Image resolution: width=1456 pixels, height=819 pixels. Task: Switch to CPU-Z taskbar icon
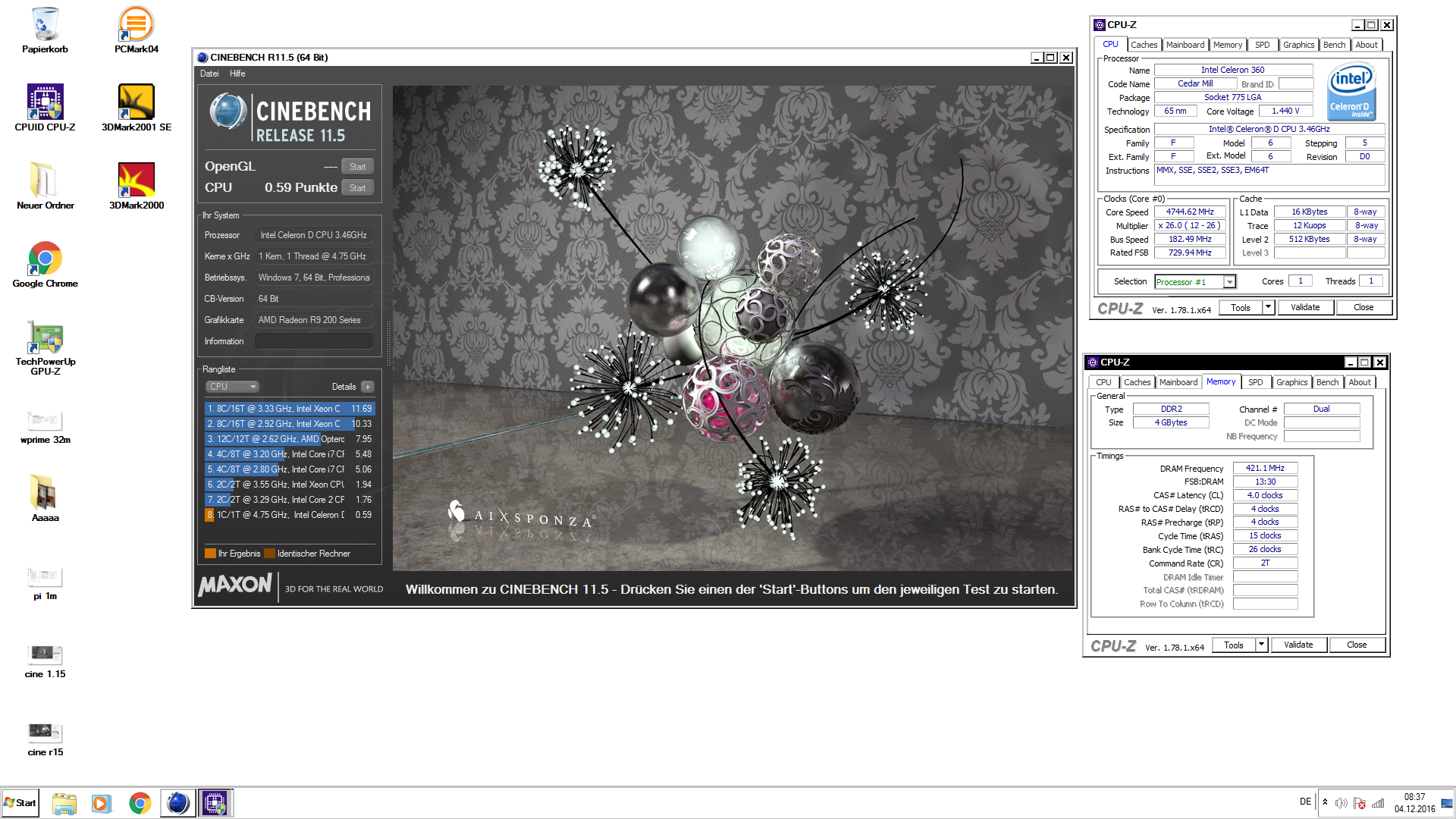(215, 803)
